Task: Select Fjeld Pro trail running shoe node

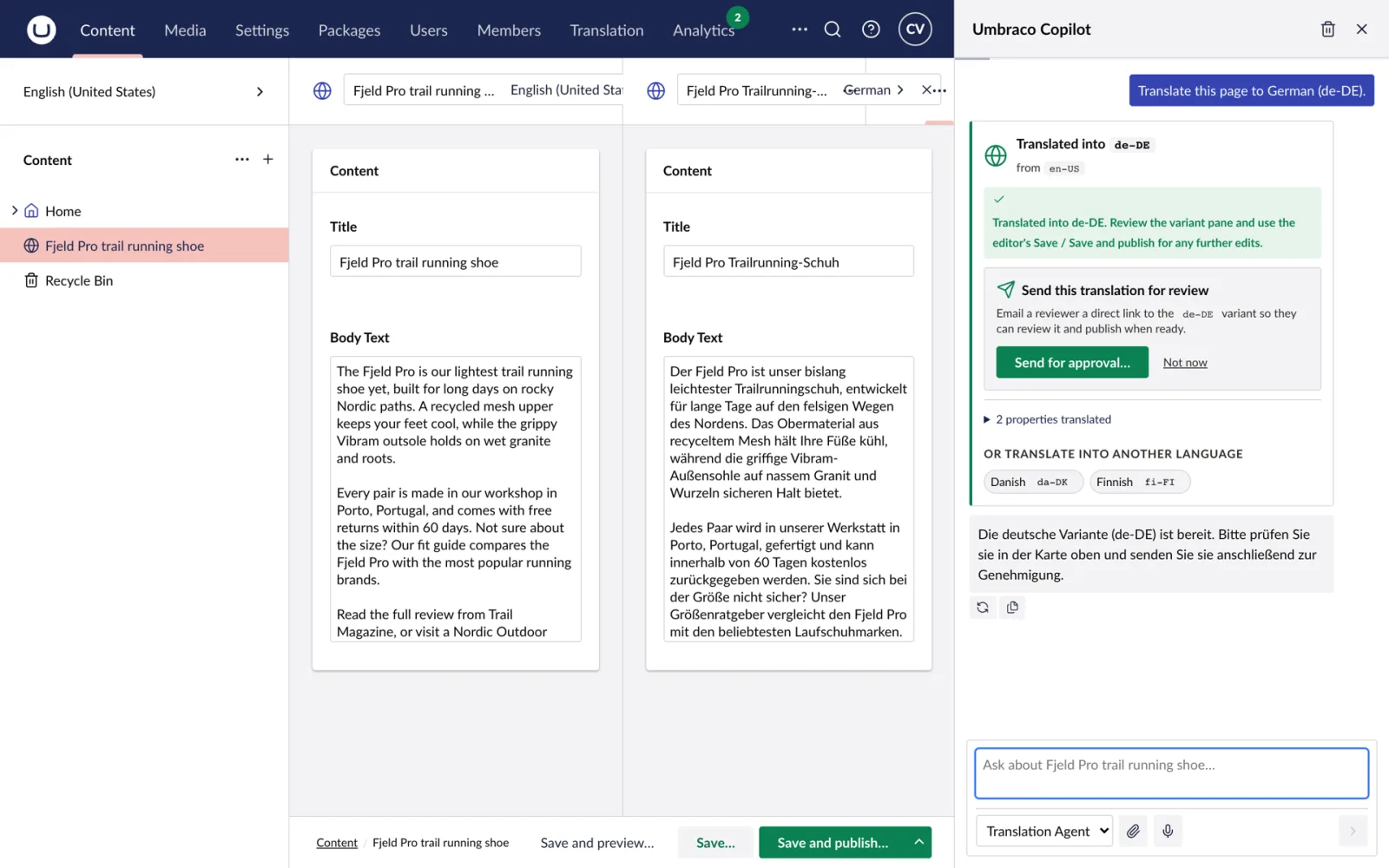Action: click(x=144, y=246)
